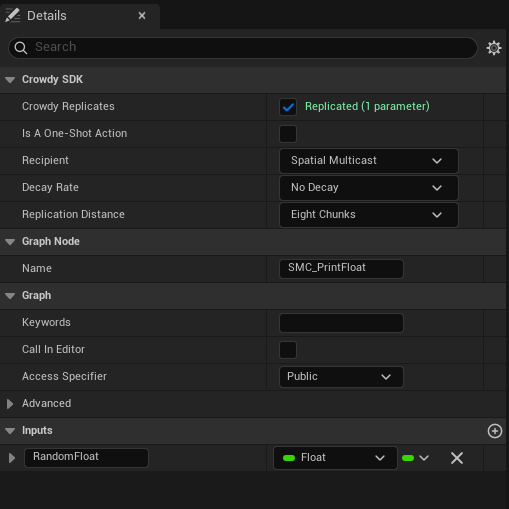Click the Replicated (1 parameter) text
The height and width of the screenshot is (509, 509).
pyautogui.click(x=367, y=106)
